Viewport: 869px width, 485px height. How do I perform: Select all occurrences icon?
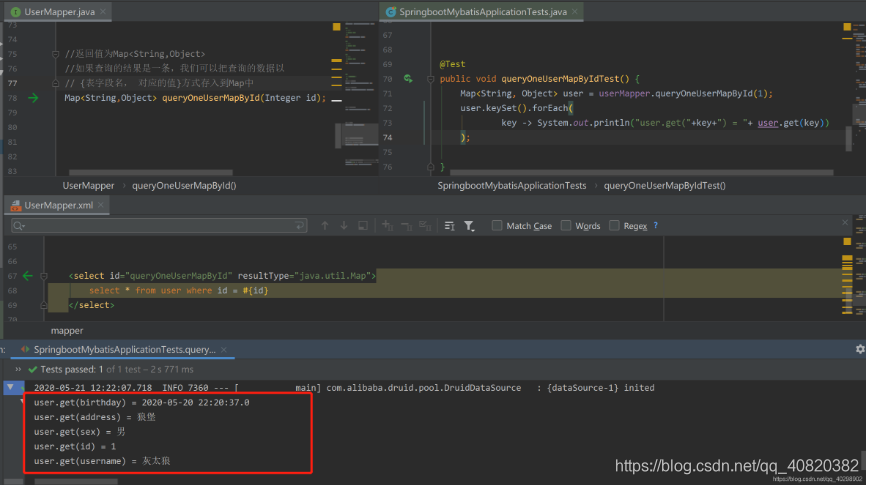coord(425,226)
